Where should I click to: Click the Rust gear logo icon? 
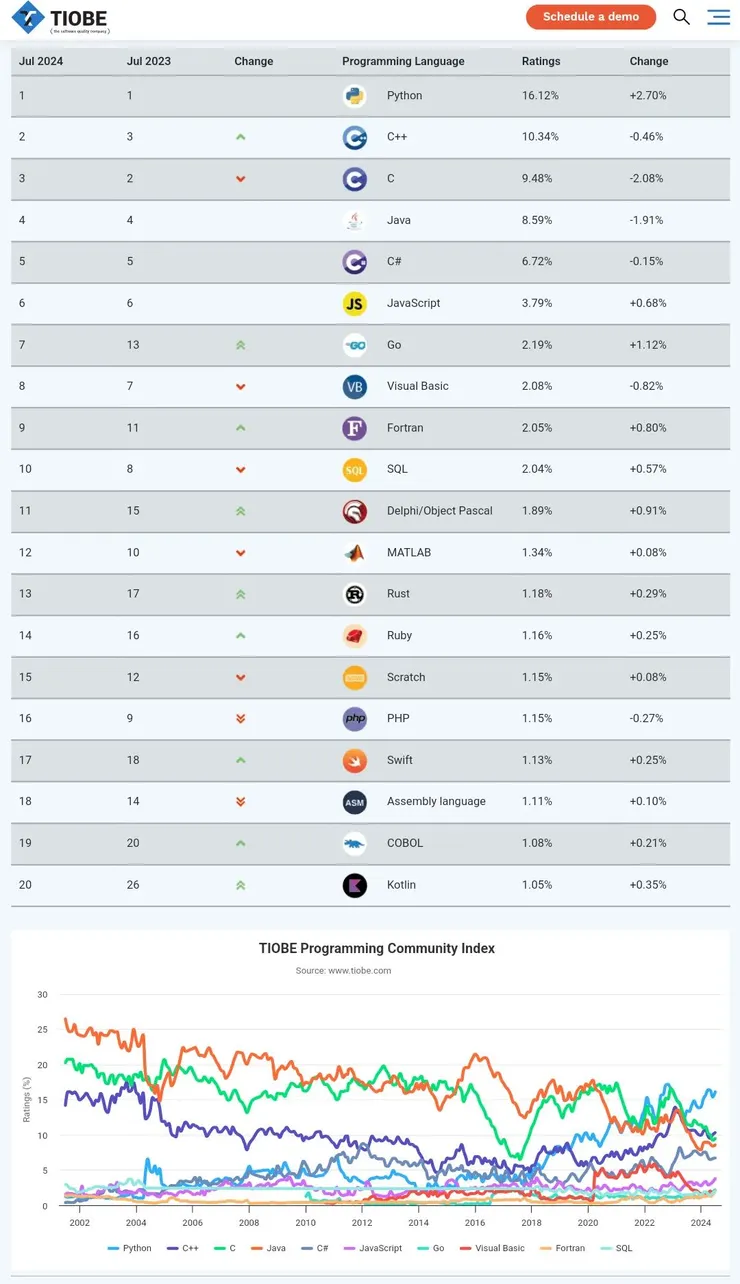pos(354,594)
